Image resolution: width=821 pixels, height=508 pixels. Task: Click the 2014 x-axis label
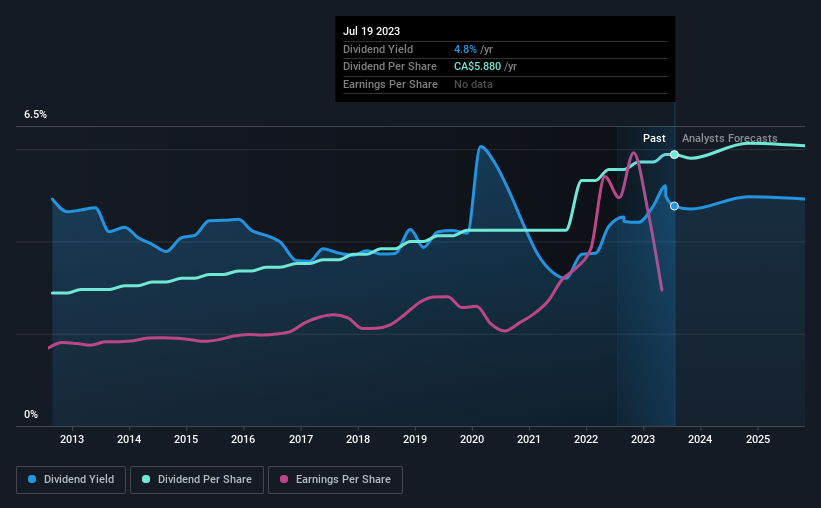[x=129, y=439]
